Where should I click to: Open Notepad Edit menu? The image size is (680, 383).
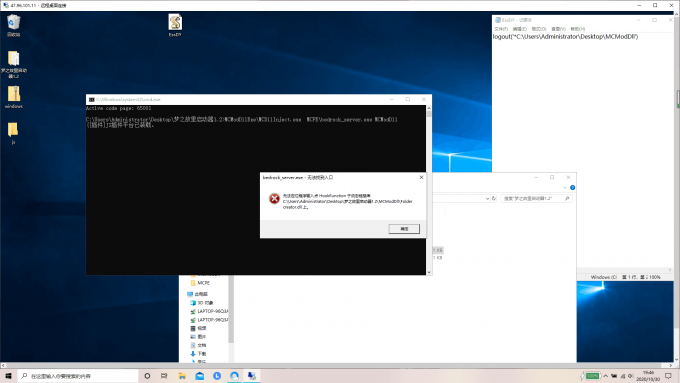coord(519,29)
